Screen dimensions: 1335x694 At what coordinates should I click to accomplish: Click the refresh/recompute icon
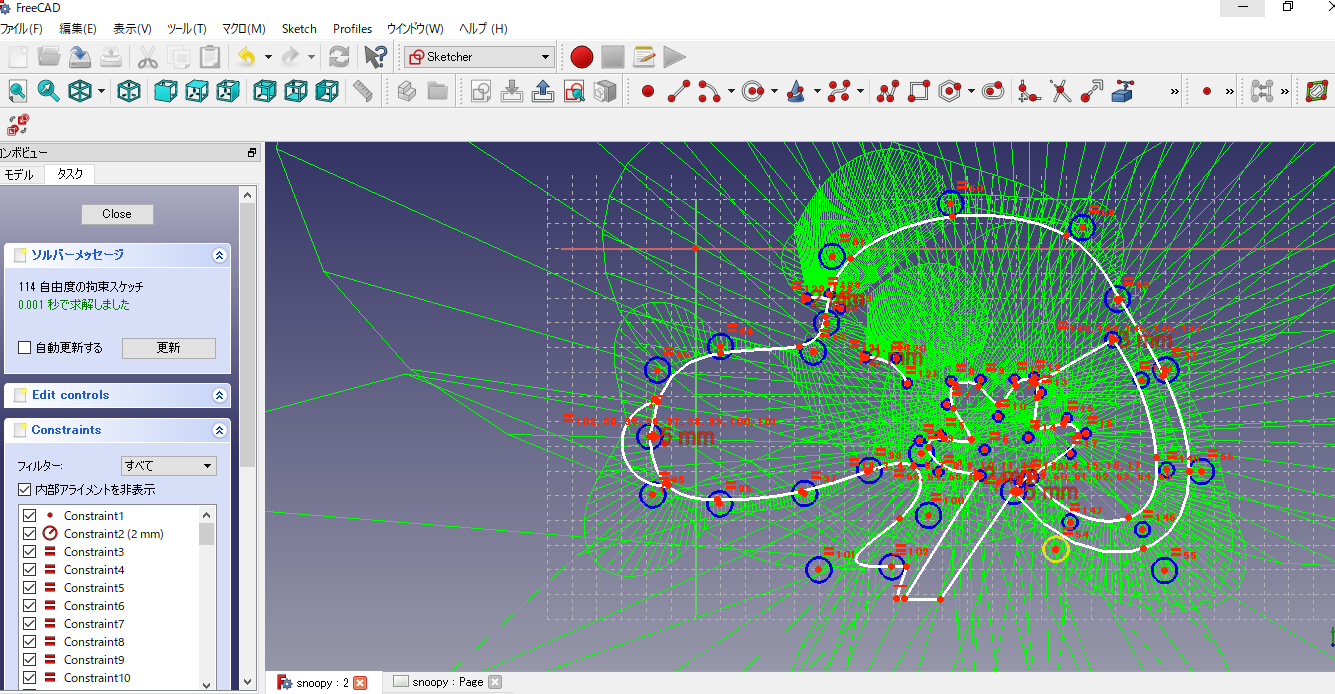click(x=339, y=57)
